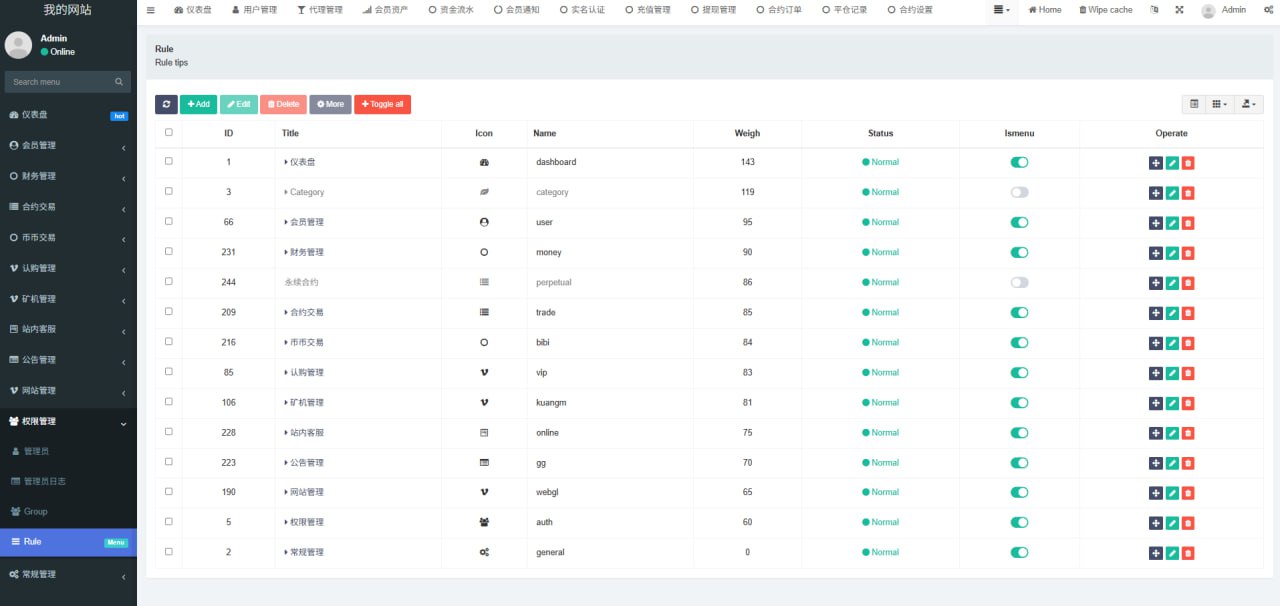The height and width of the screenshot is (606, 1280).
Task: Click the Wipe cache link
Action: point(1105,10)
